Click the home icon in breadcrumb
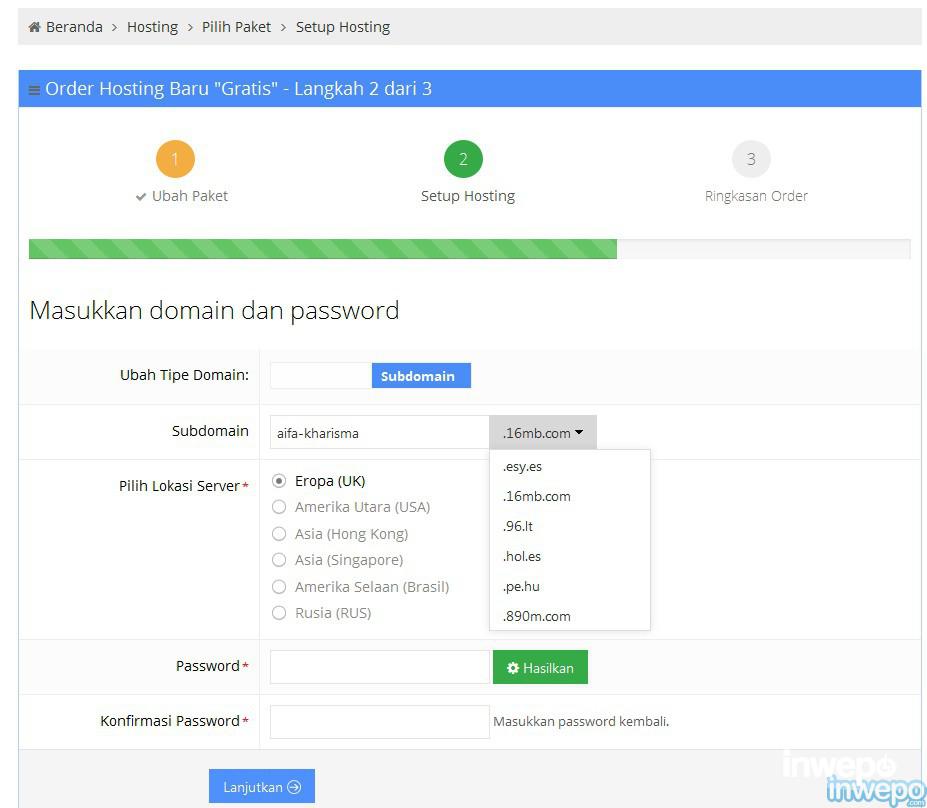This screenshot has width=927, height=808. [x=35, y=27]
